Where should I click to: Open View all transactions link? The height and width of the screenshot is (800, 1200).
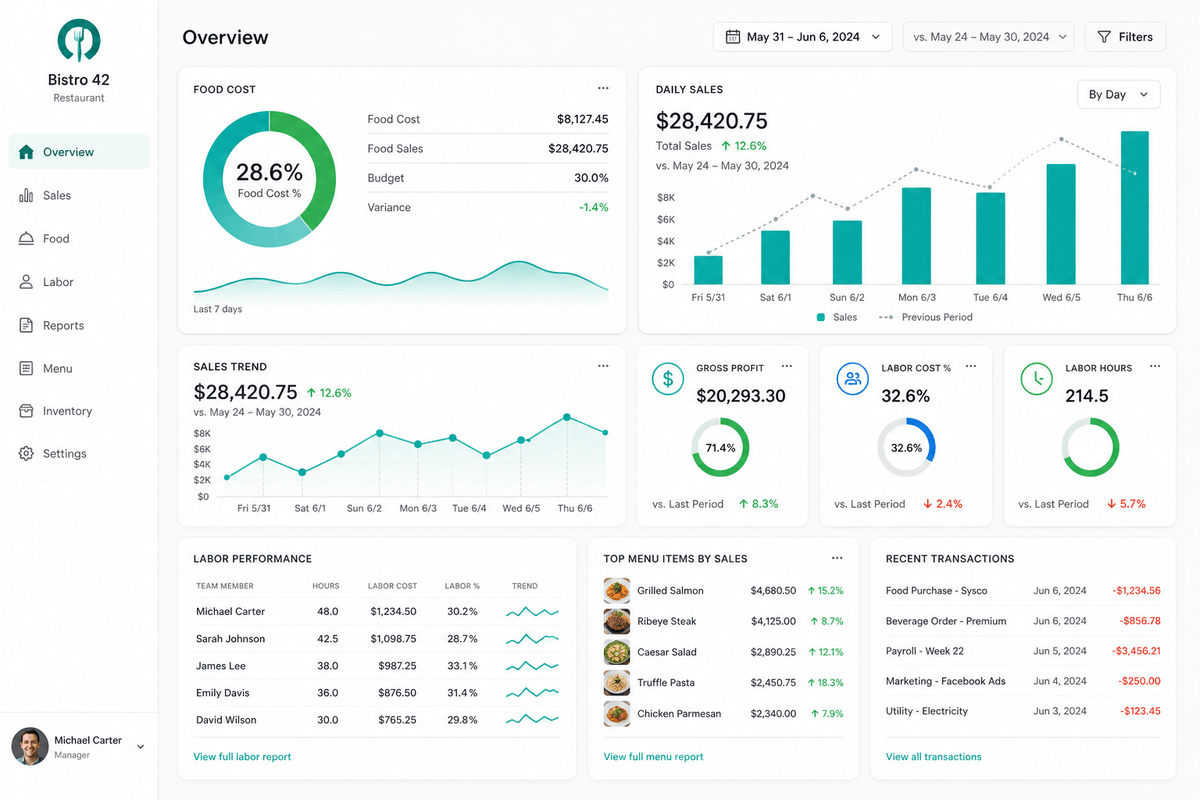click(x=934, y=757)
